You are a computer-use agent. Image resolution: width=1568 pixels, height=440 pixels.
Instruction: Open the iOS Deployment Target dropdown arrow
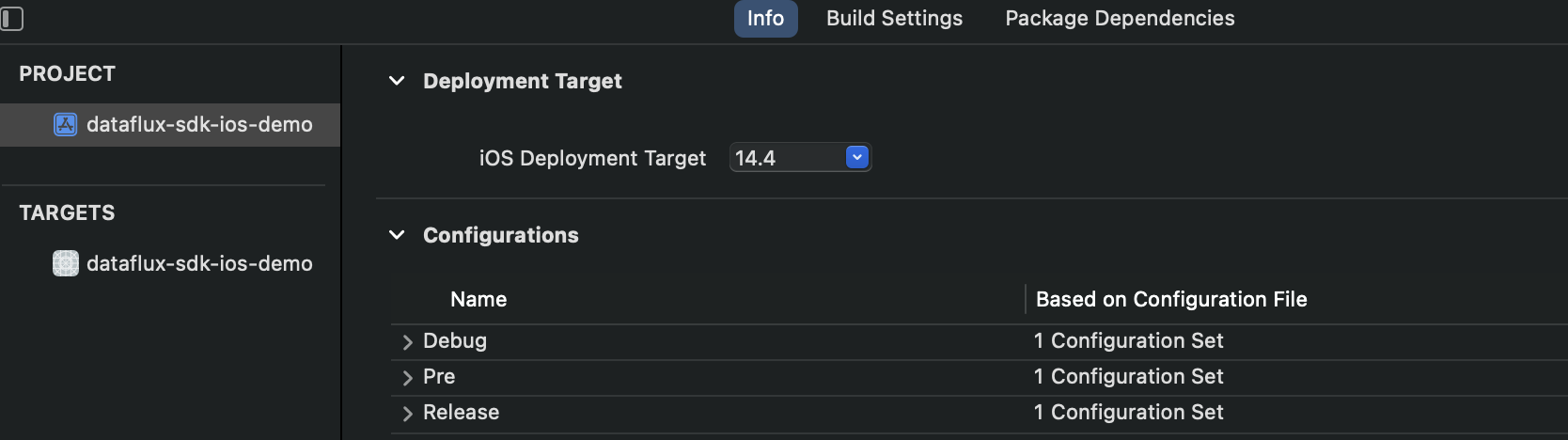pyautogui.click(x=857, y=157)
